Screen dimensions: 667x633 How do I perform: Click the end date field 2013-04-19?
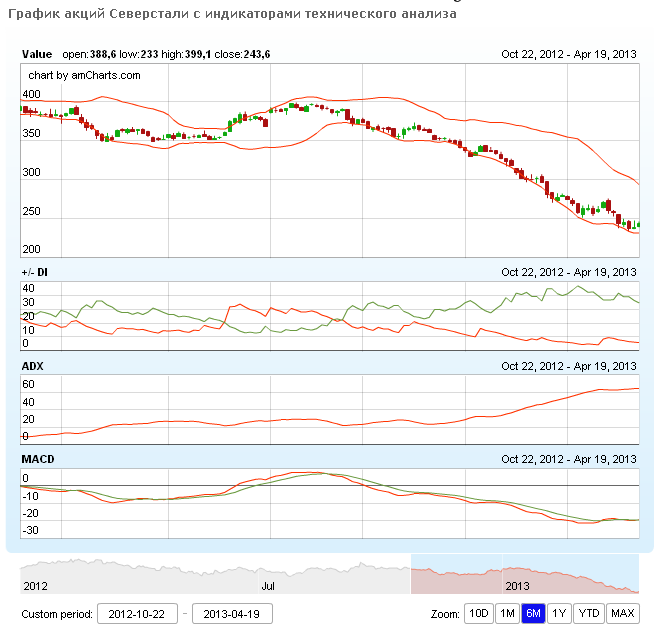[x=232, y=614]
